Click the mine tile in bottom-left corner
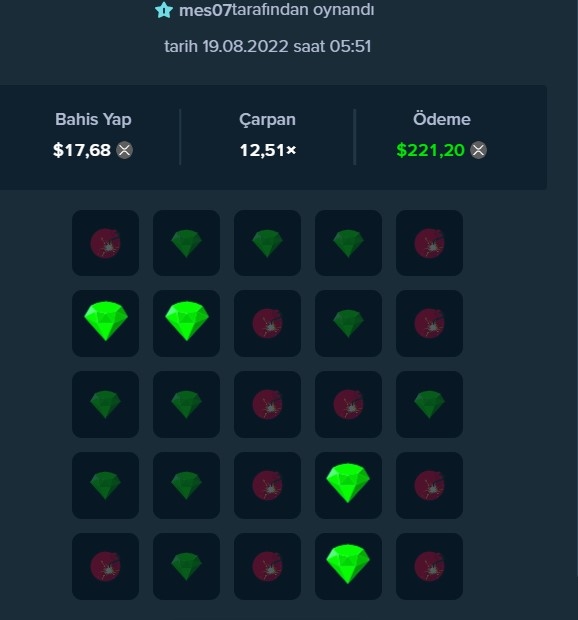578x620 pixels. click(x=106, y=566)
